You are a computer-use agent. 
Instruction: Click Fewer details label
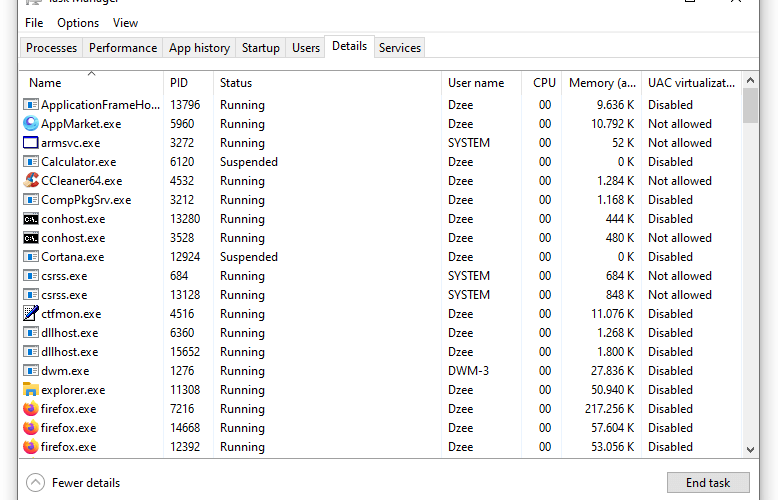pyautogui.click(x=86, y=483)
